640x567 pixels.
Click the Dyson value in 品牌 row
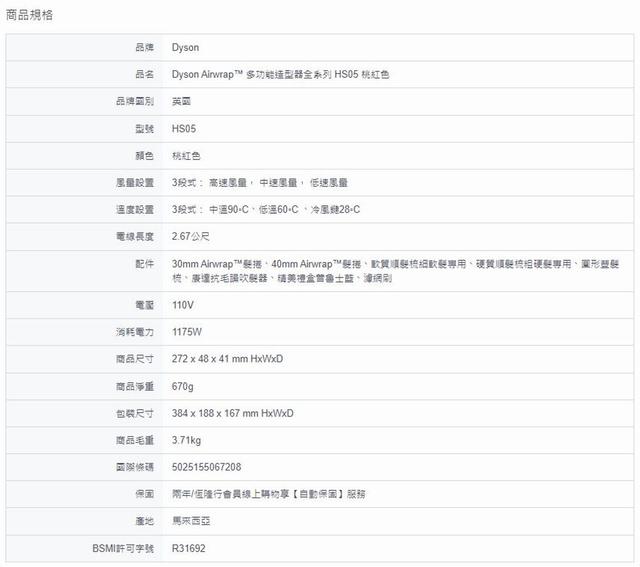click(186, 46)
